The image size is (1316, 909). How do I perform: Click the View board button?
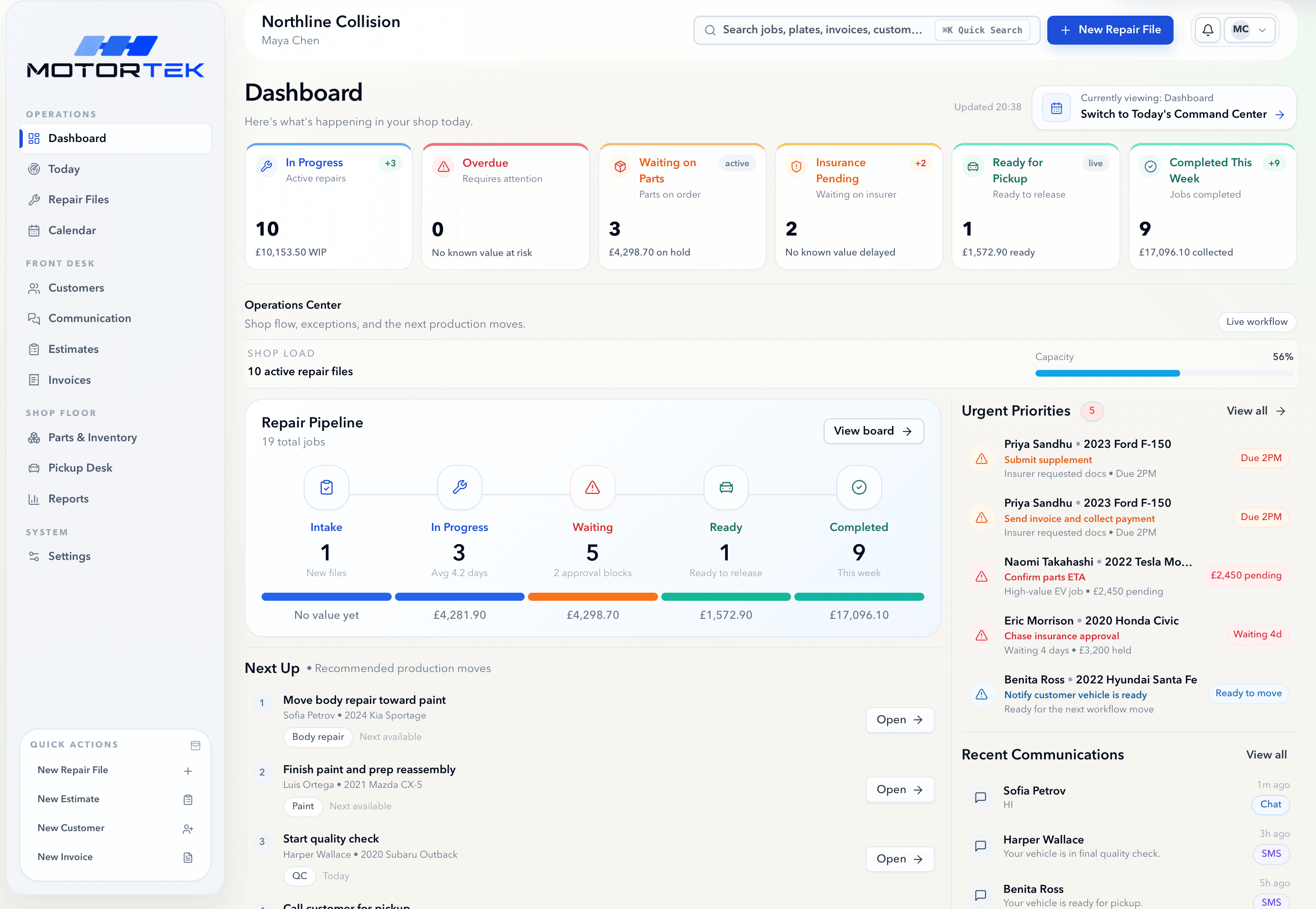click(873, 431)
